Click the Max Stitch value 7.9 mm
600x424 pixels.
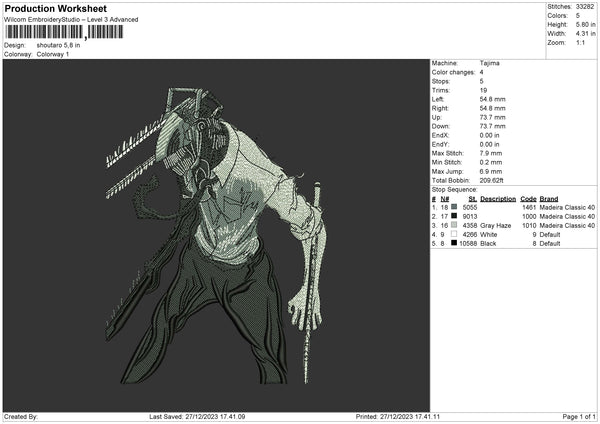[491, 153]
